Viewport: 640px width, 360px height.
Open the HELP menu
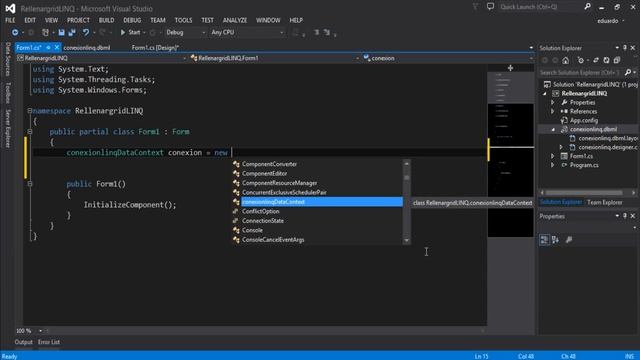coord(296,20)
